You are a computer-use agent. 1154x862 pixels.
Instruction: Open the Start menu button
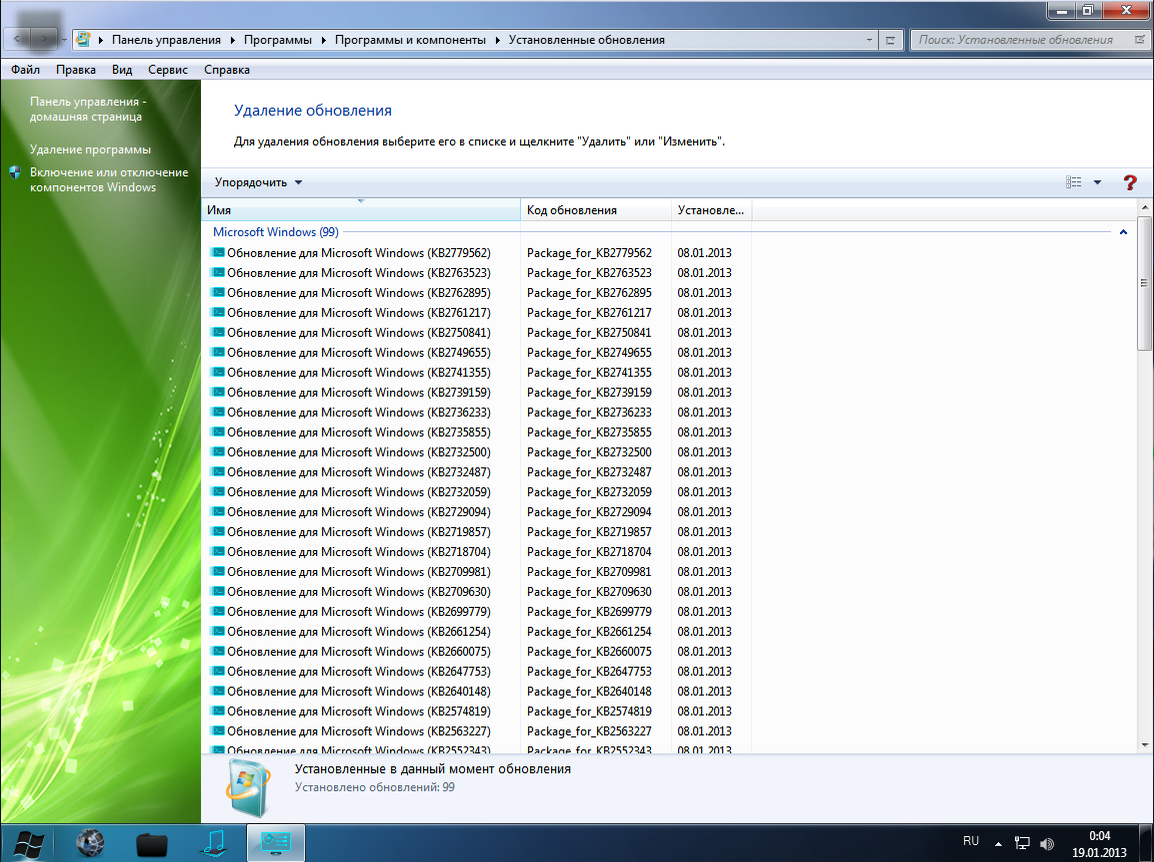coord(28,844)
